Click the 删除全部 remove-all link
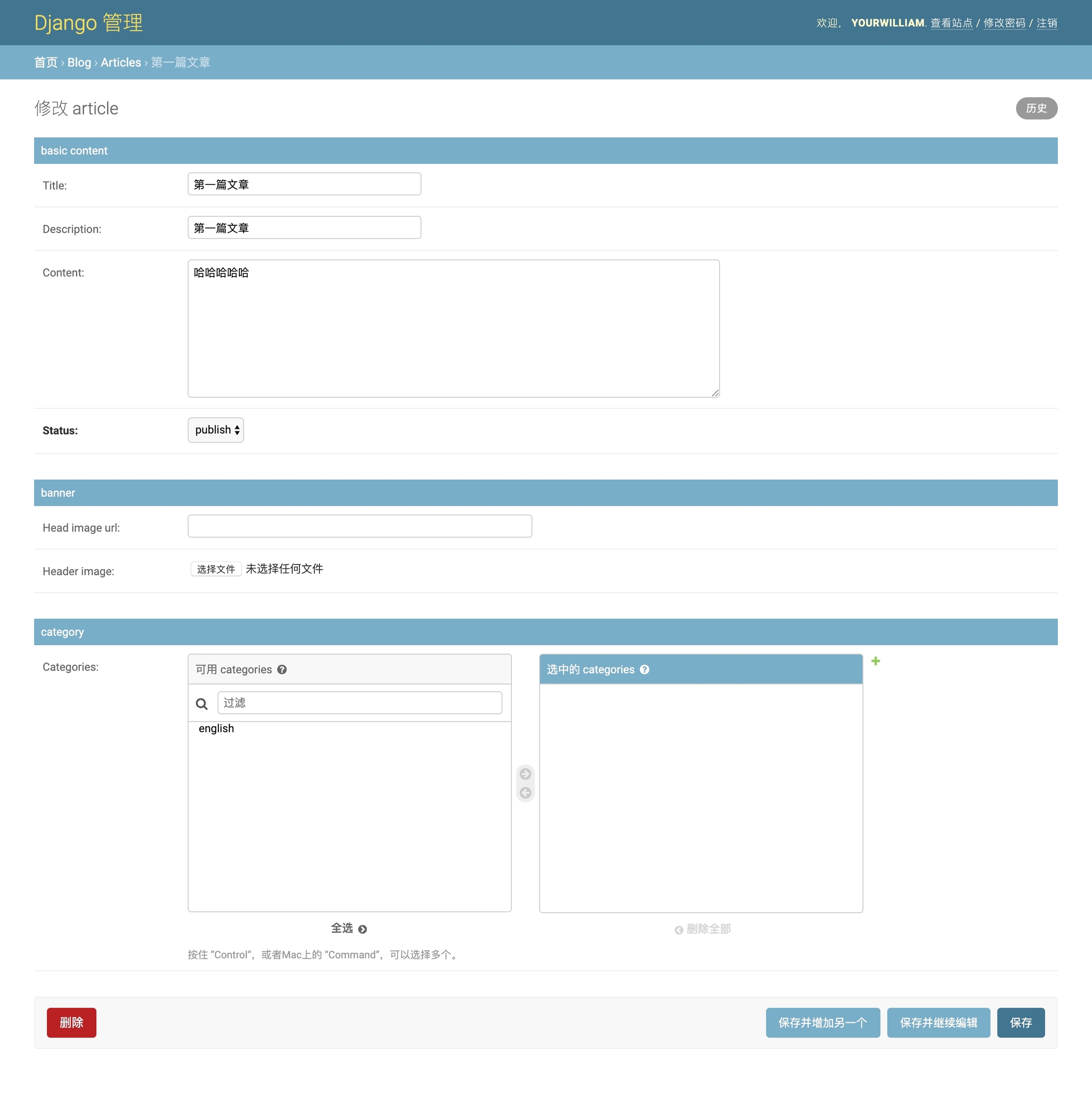 (703, 929)
